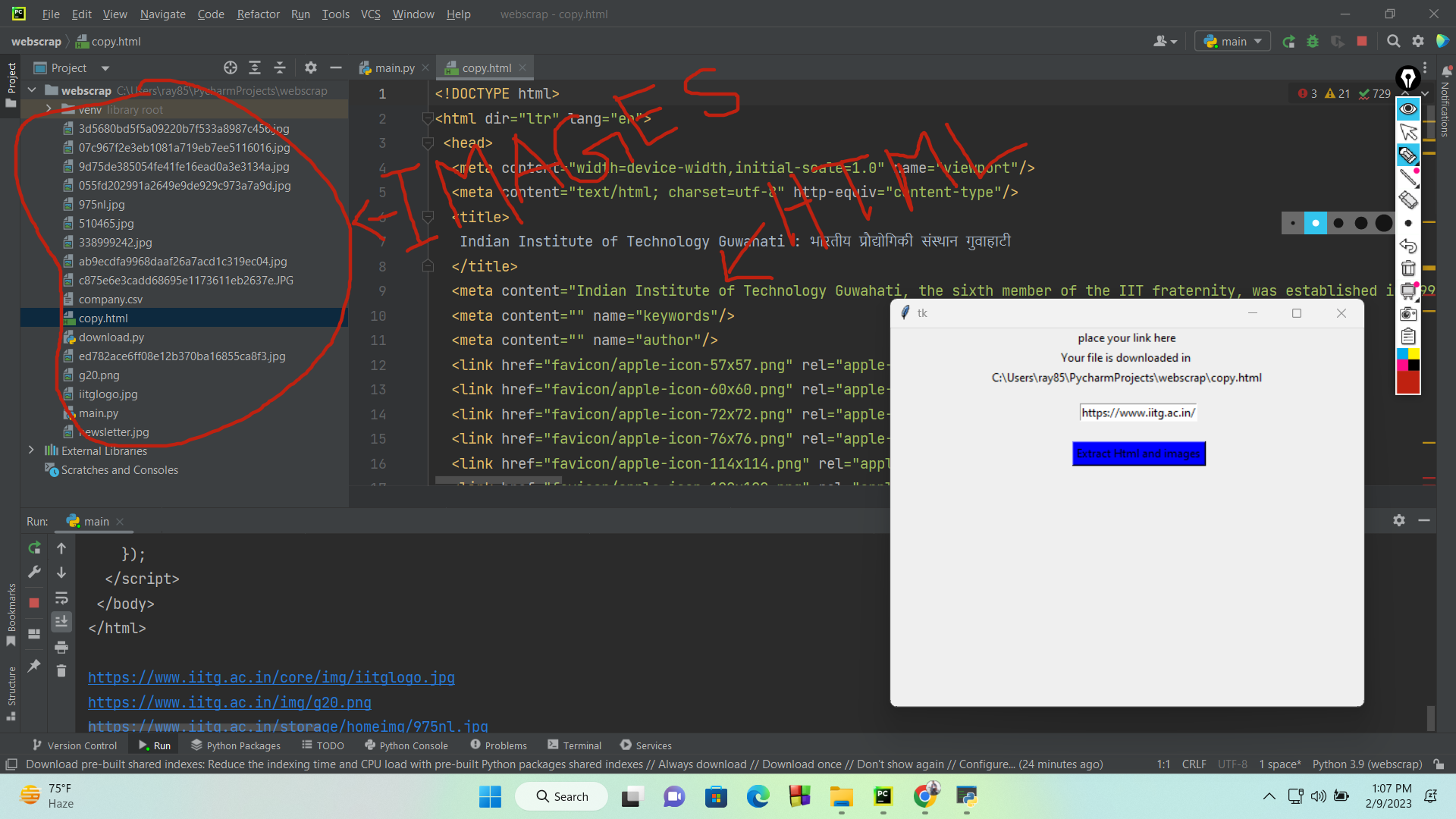Undo last annotation with the undo arrow
This screenshot has height=819, width=1456.
1408,246
